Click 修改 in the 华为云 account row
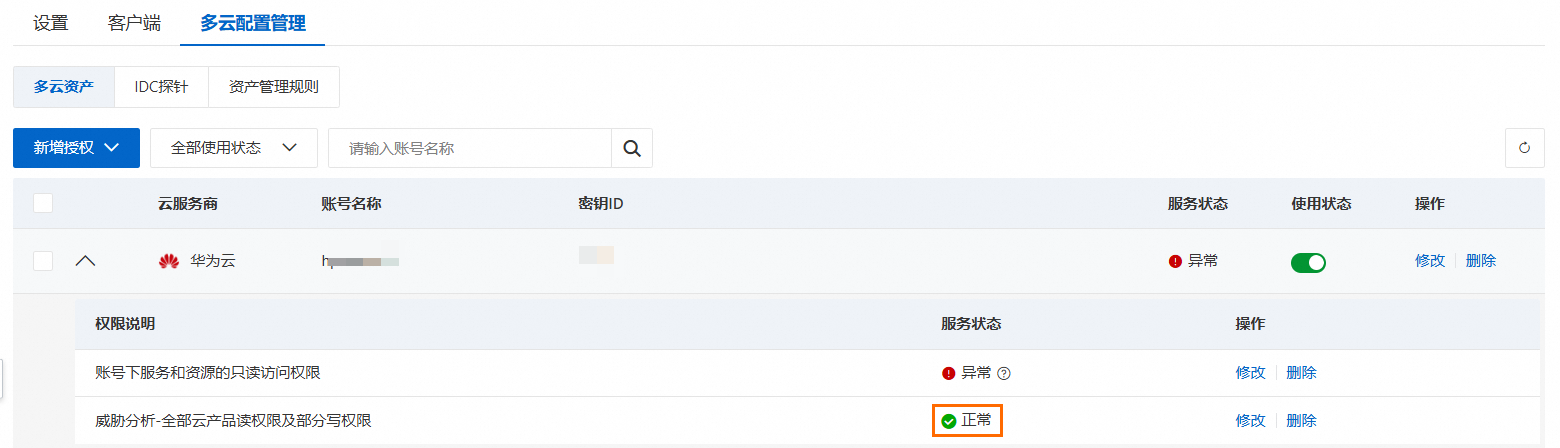 click(x=1430, y=261)
